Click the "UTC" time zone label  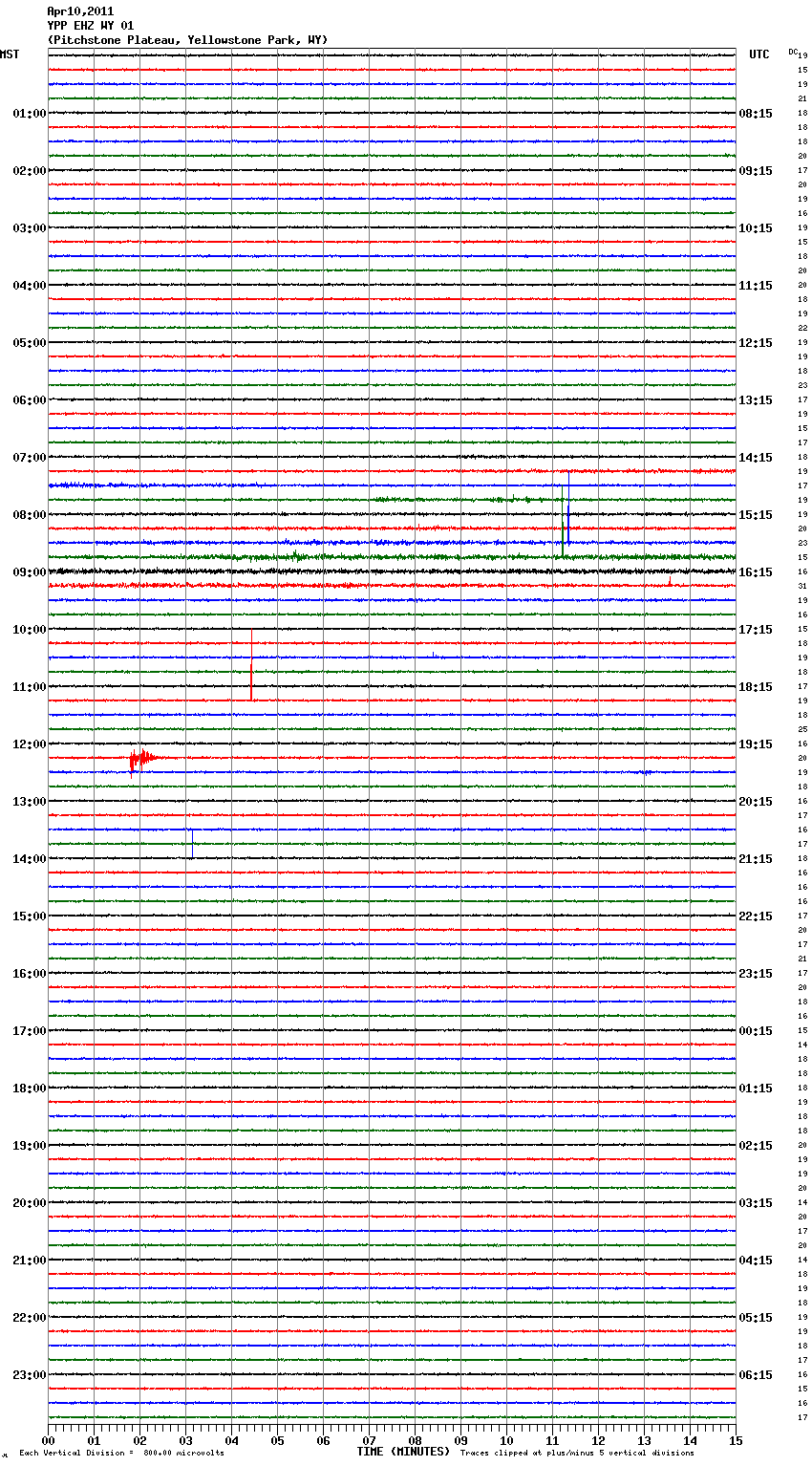pos(759,54)
